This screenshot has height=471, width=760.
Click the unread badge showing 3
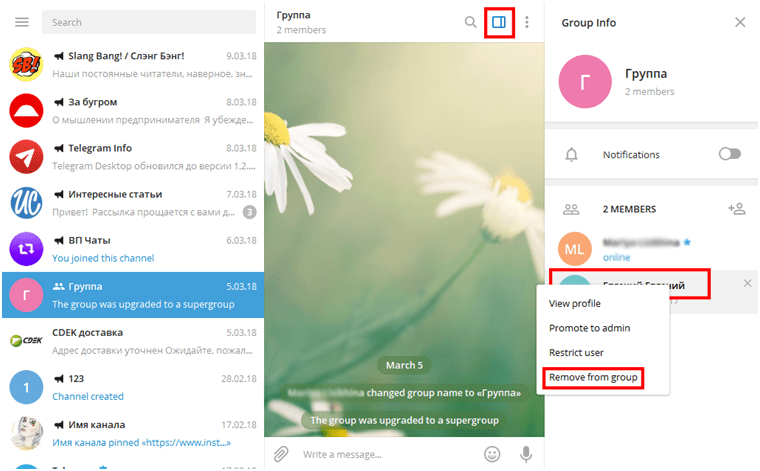[250, 212]
